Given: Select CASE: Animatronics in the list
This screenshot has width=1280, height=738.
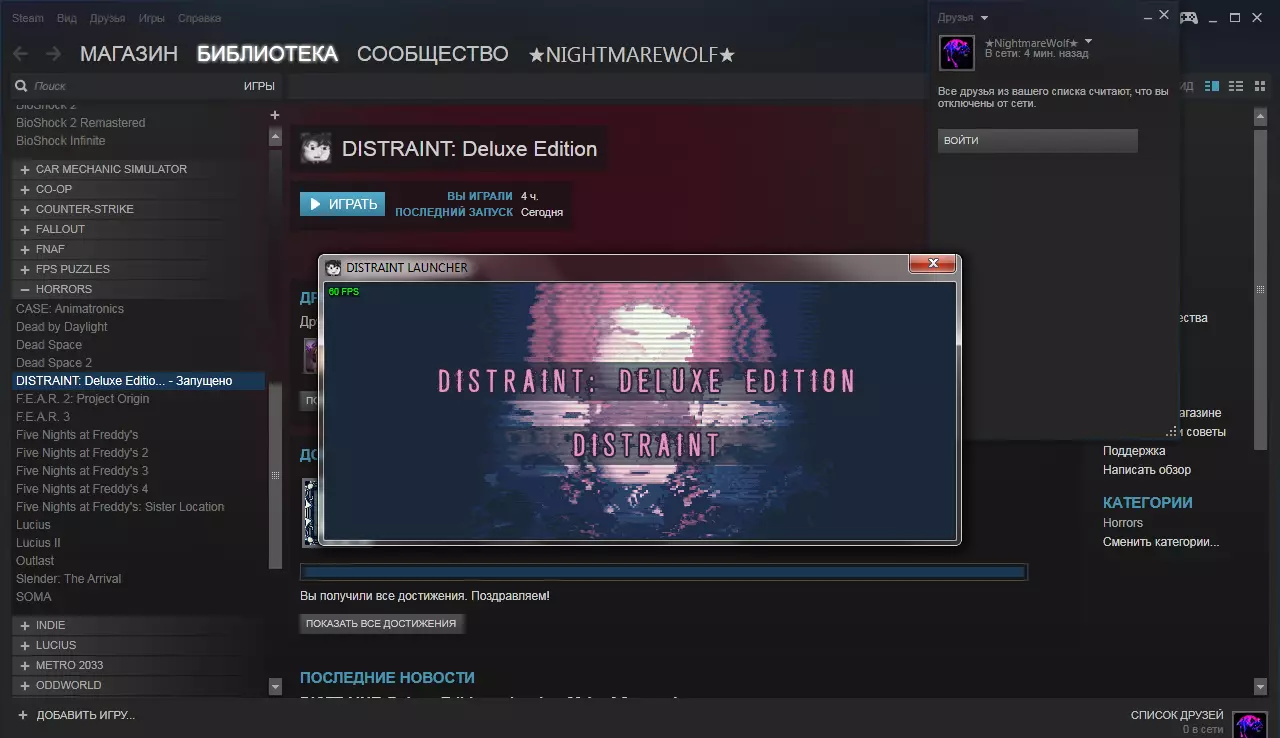Looking at the screenshot, I should (x=70, y=309).
